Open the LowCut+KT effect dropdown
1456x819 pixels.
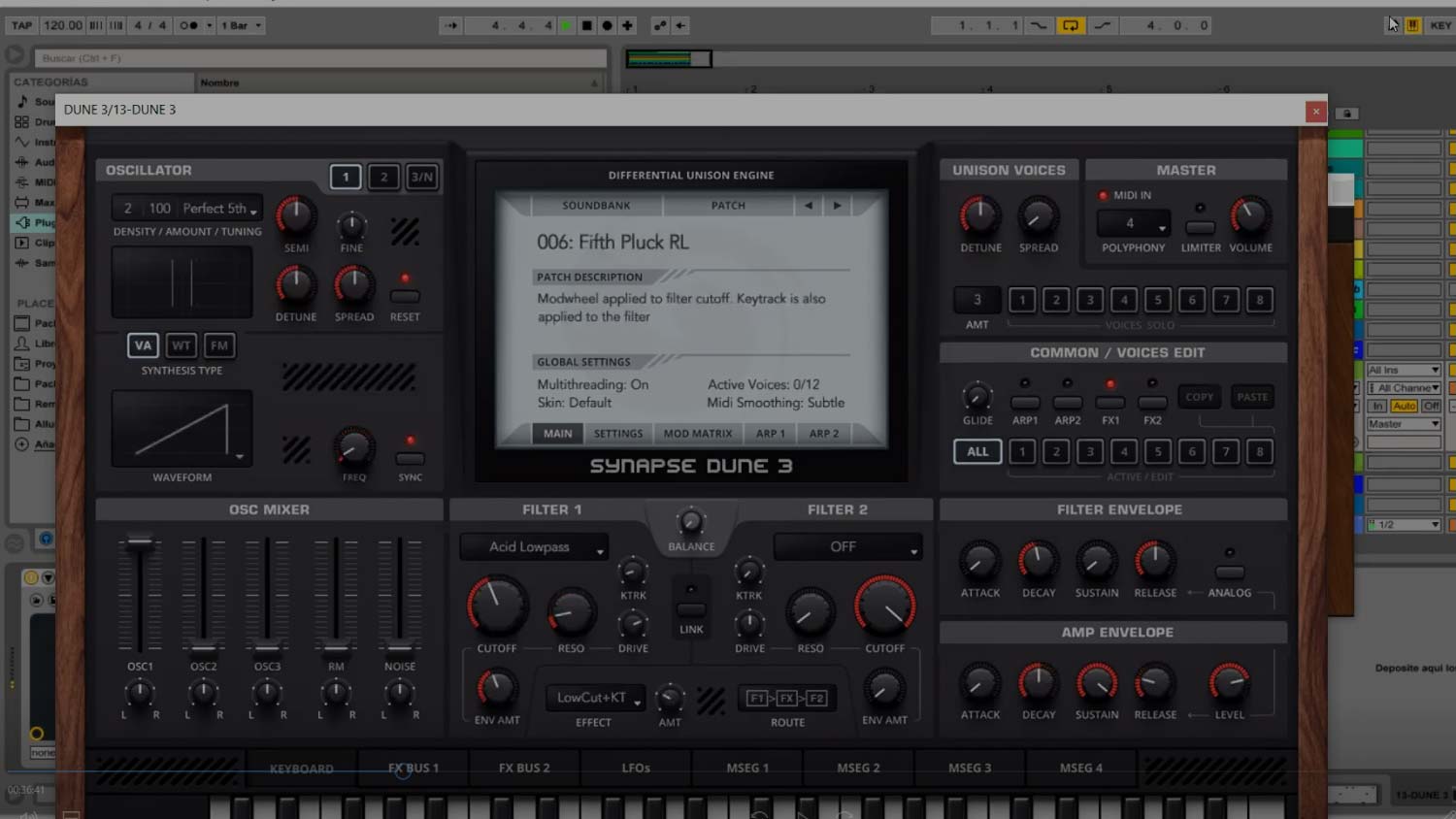coord(596,698)
